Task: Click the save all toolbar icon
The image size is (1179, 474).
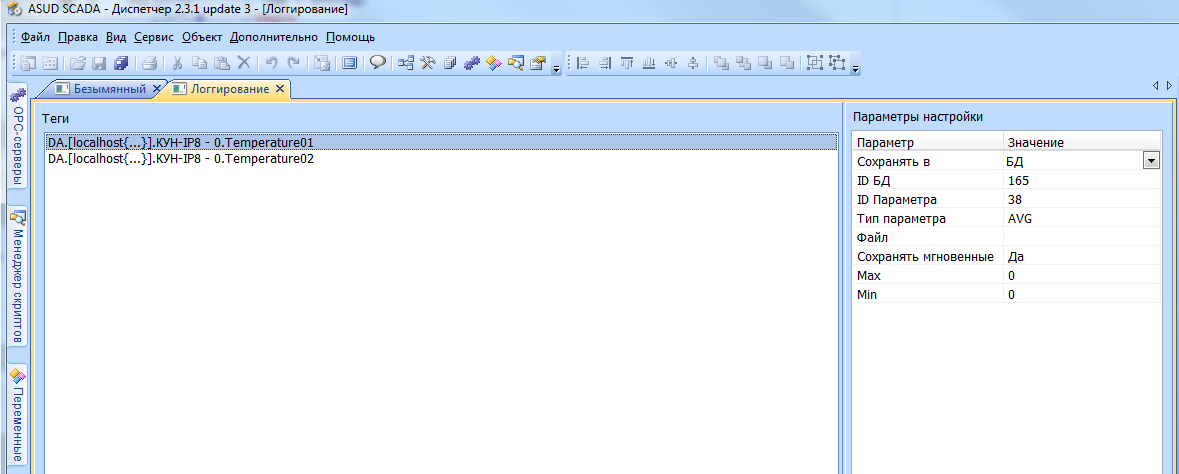Action: 121,64
